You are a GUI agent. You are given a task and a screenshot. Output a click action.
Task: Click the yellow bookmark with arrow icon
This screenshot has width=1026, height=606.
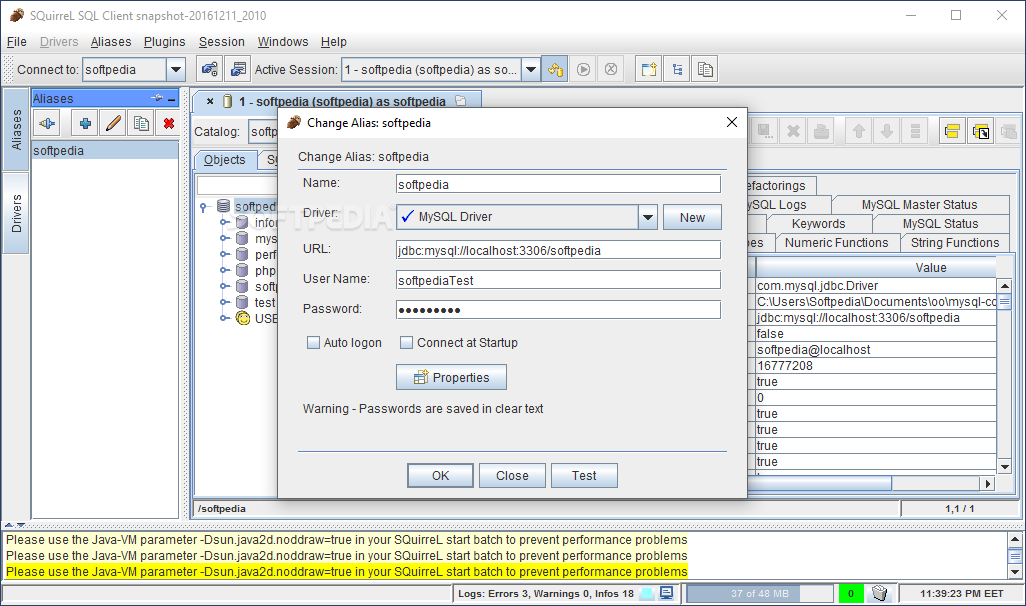981,132
